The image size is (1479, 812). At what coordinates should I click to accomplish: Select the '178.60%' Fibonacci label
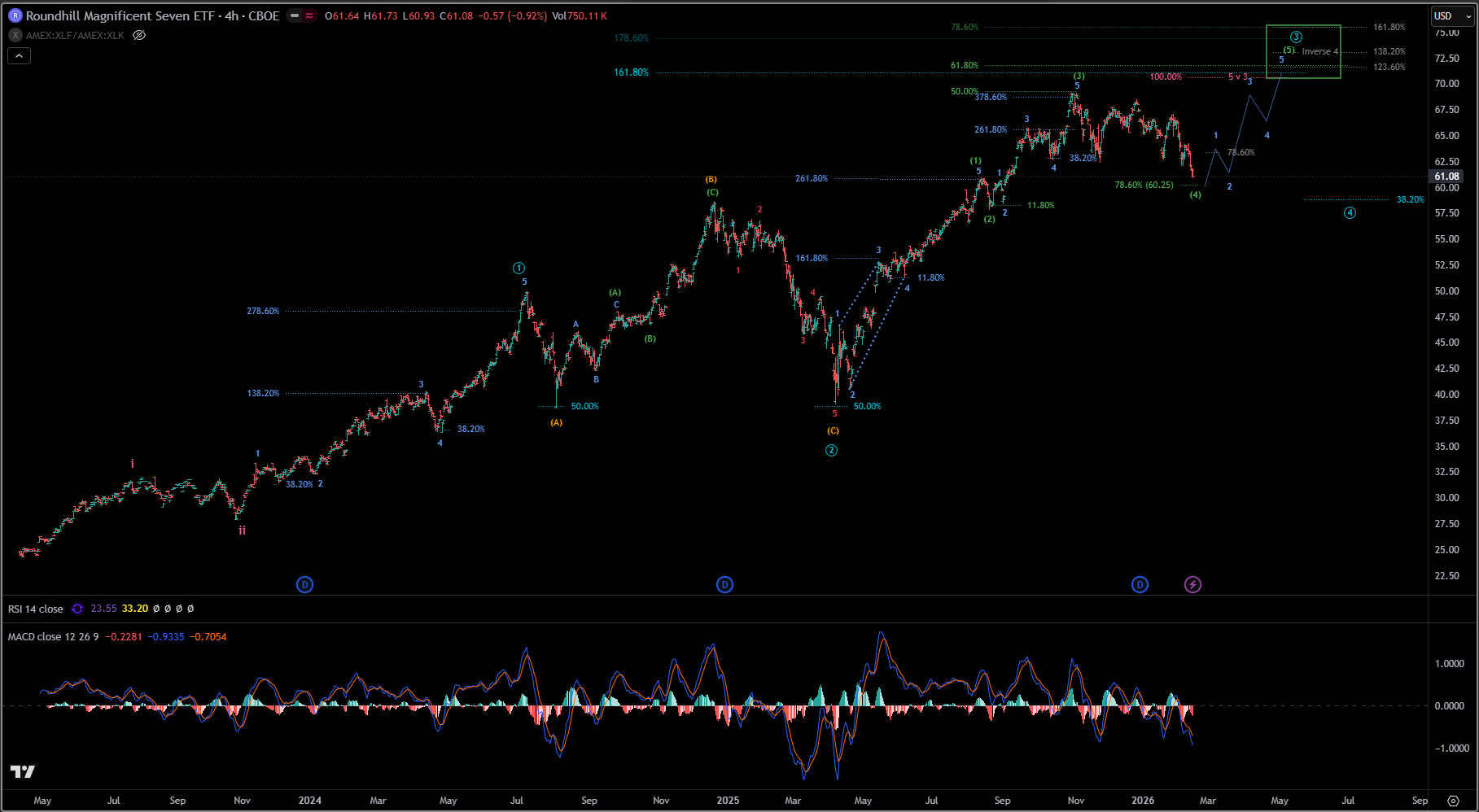pyautogui.click(x=631, y=38)
